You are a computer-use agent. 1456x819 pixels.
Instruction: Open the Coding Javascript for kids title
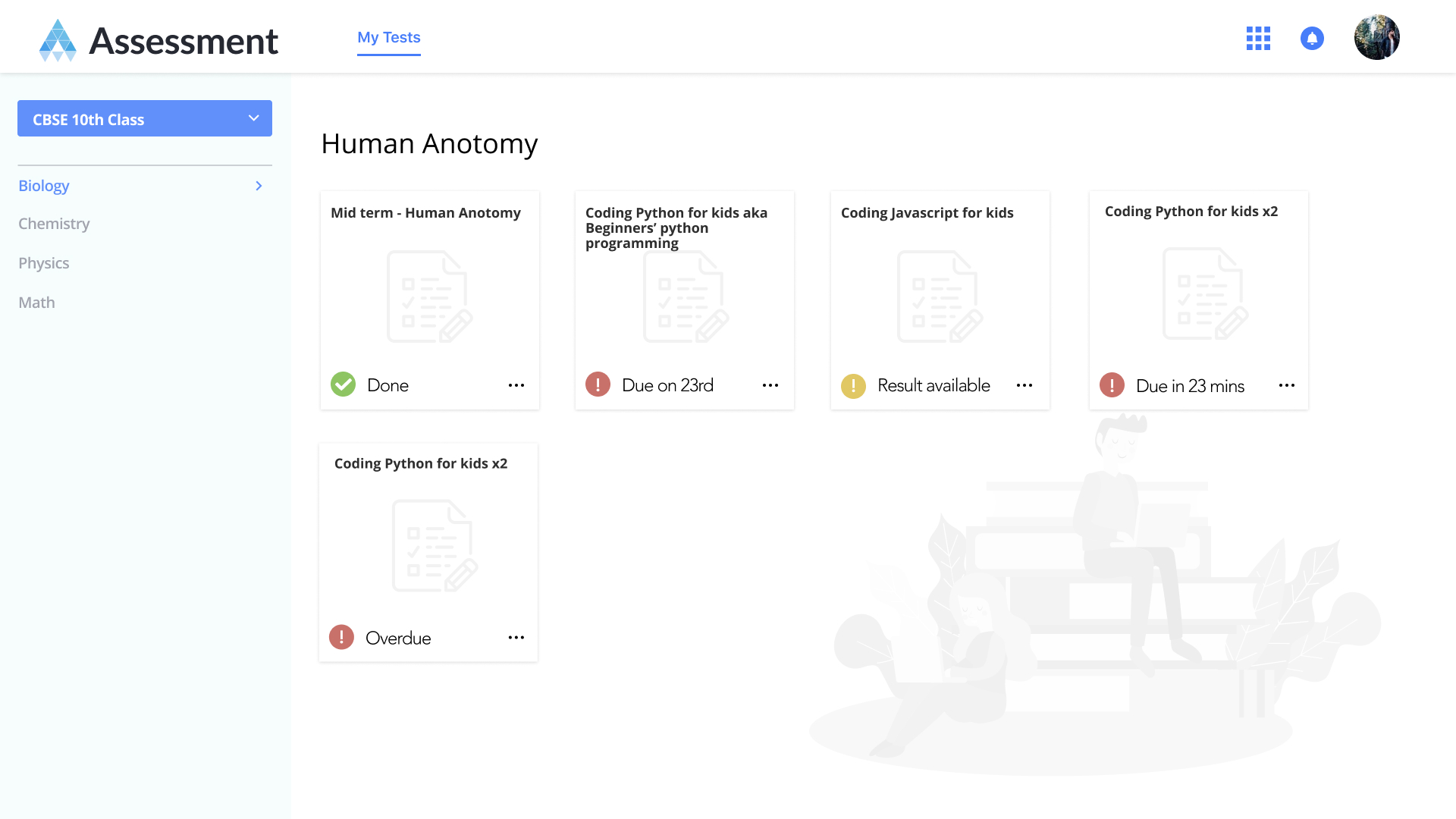927,212
